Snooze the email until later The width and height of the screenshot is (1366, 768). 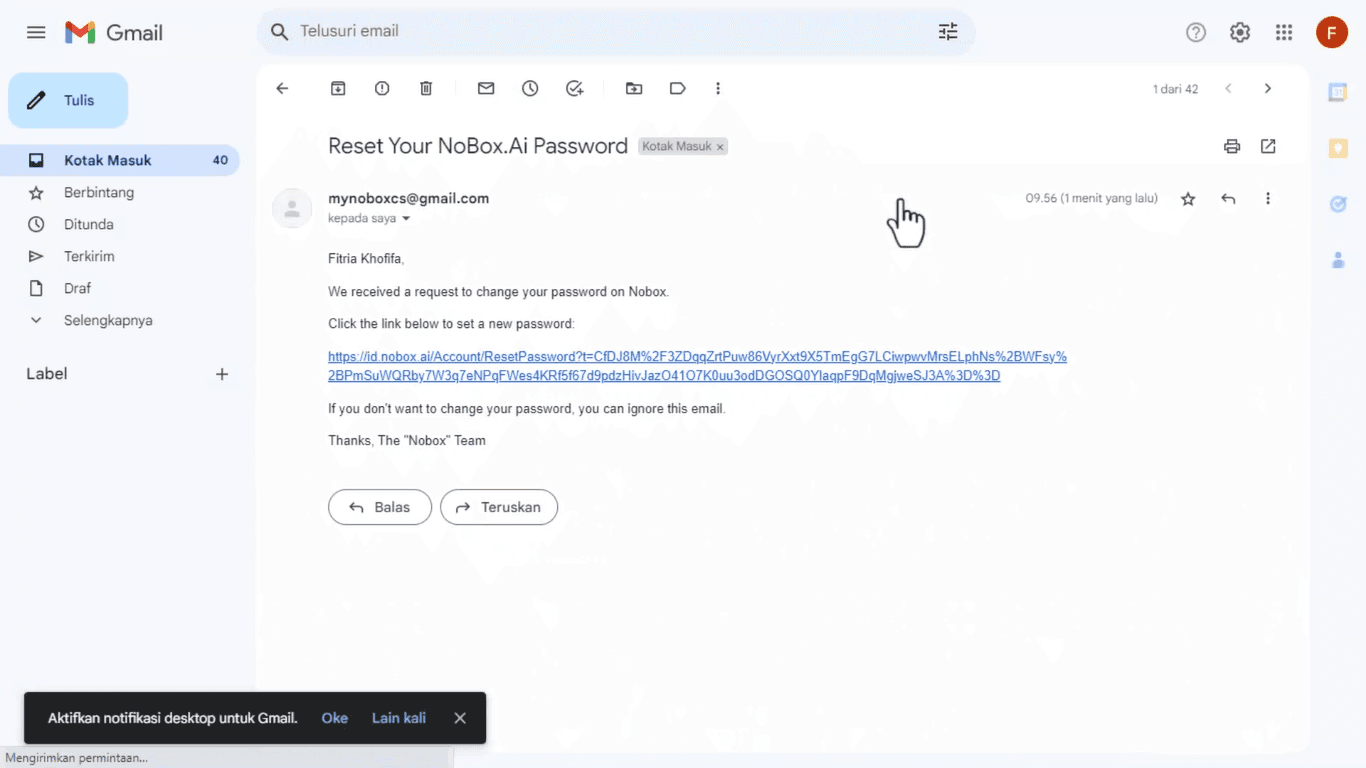(530, 88)
